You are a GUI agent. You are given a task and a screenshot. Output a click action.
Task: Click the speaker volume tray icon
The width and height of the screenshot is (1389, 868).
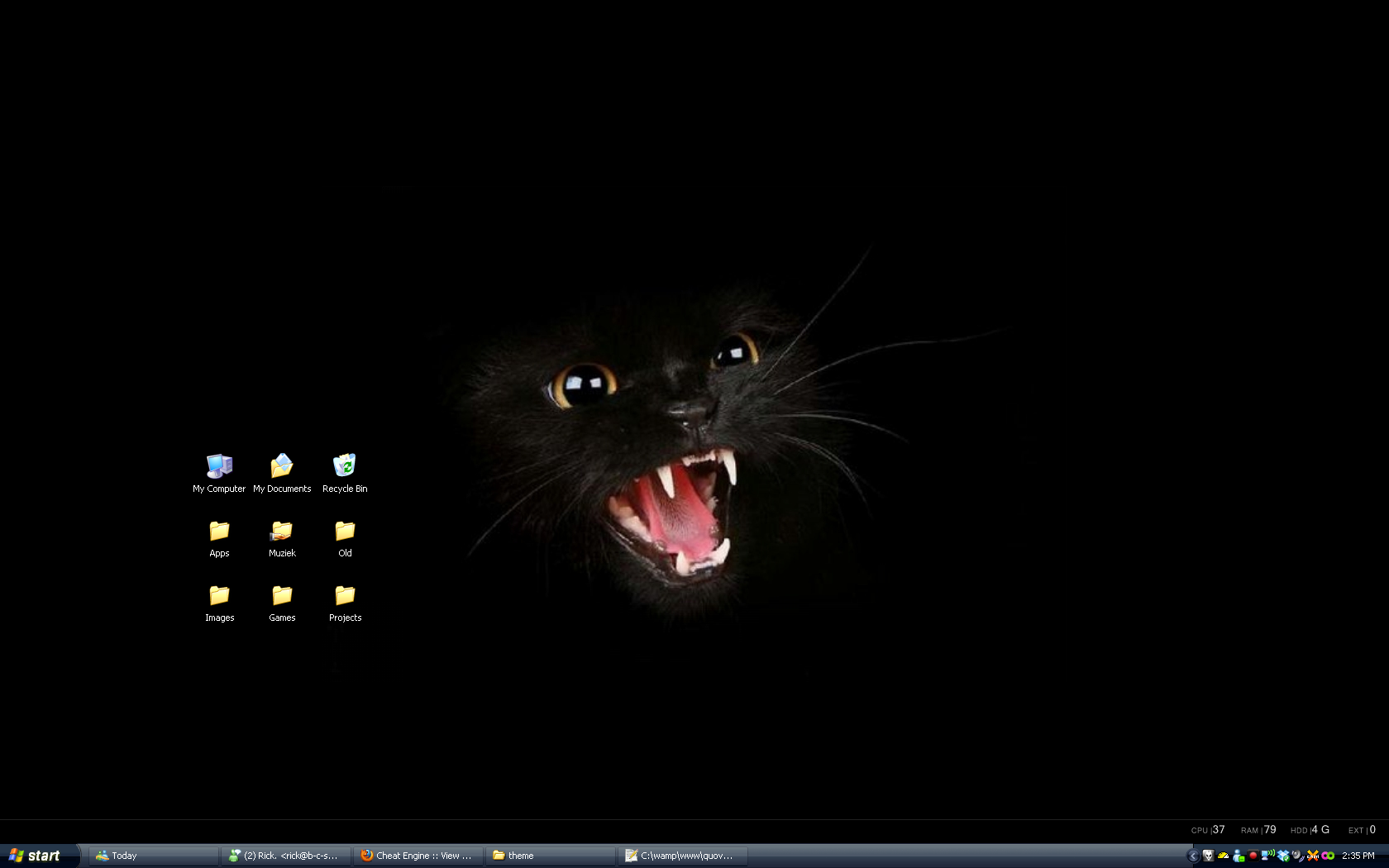1298,856
